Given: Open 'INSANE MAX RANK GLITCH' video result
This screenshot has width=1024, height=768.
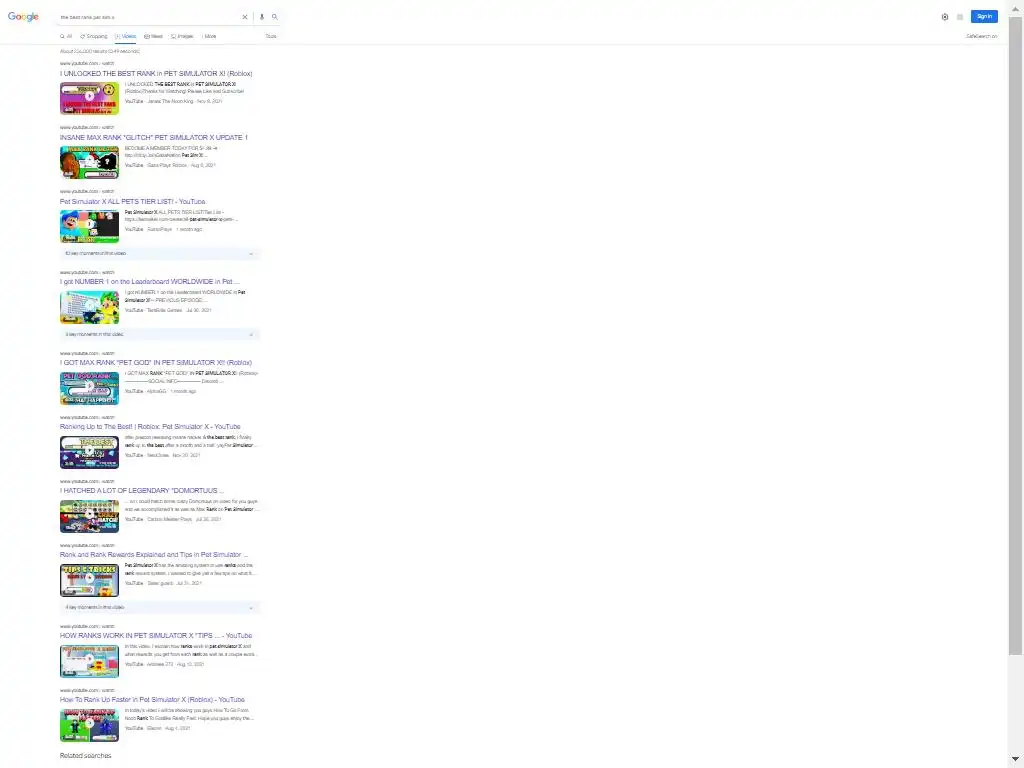Looking at the screenshot, I should click(153, 138).
